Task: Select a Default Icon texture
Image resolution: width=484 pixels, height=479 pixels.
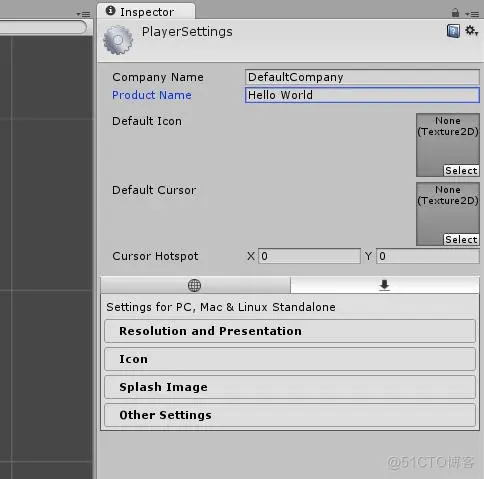Action: [x=461, y=170]
